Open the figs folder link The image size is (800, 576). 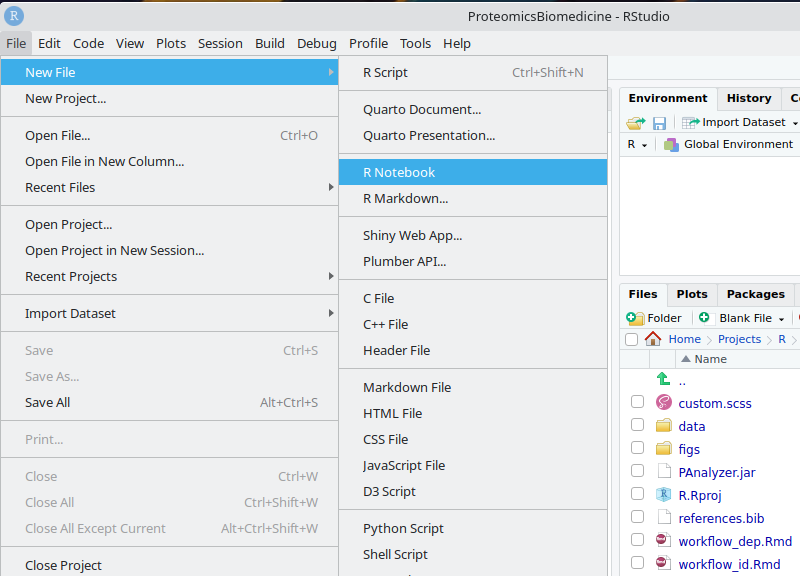pyautogui.click(x=689, y=449)
